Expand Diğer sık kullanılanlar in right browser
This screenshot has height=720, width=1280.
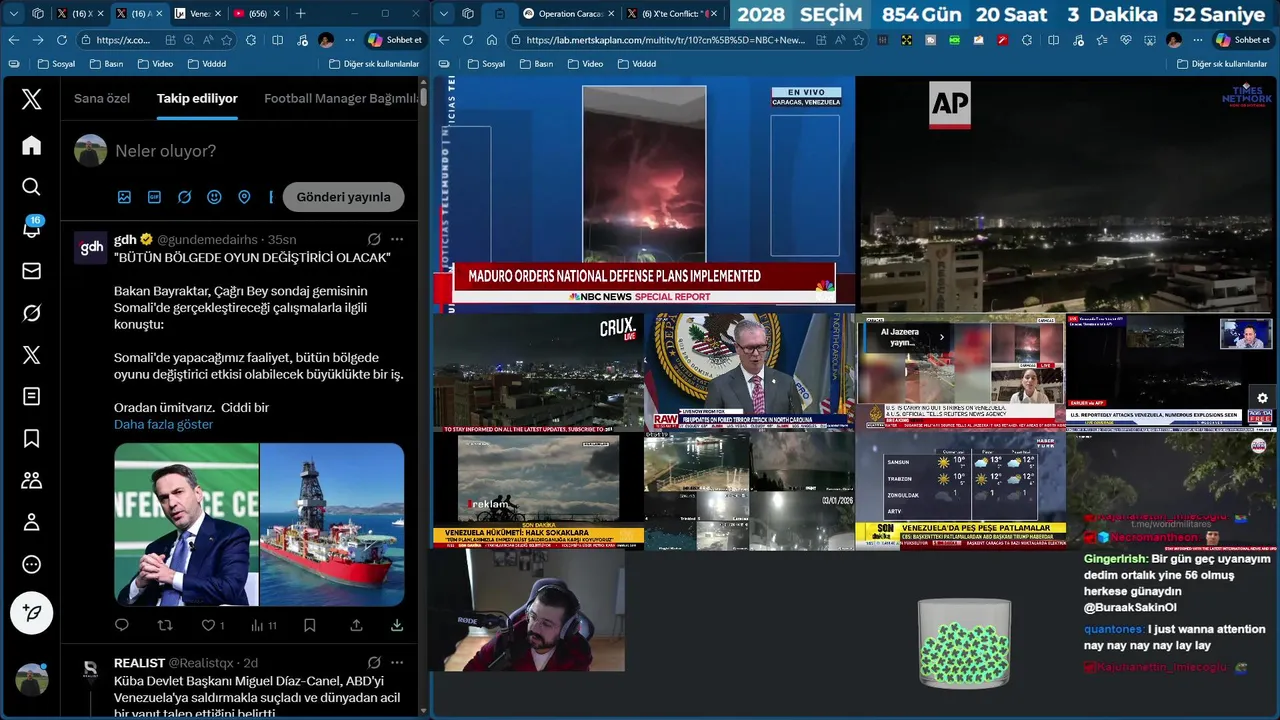coord(1220,63)
